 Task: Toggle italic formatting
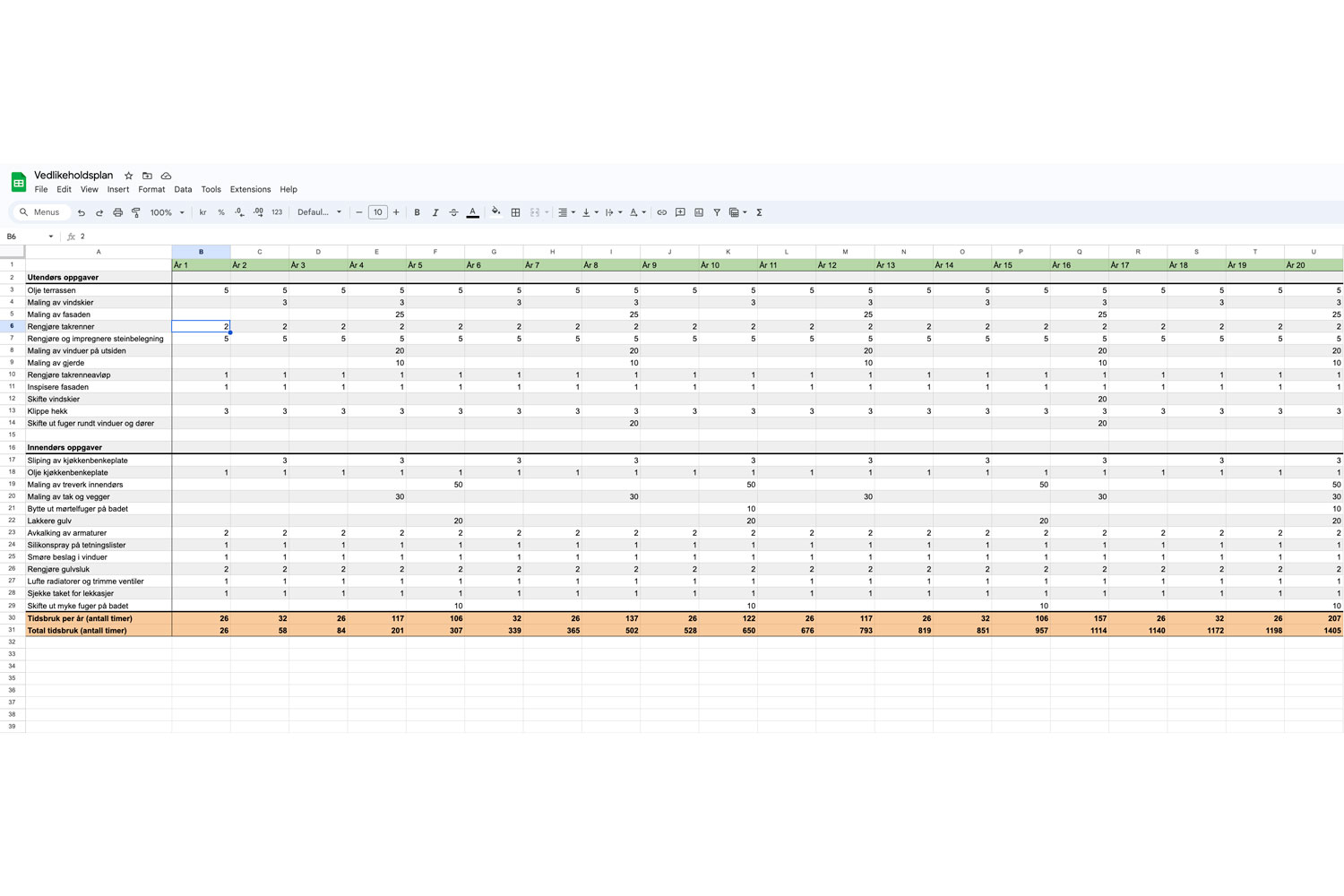435,212
